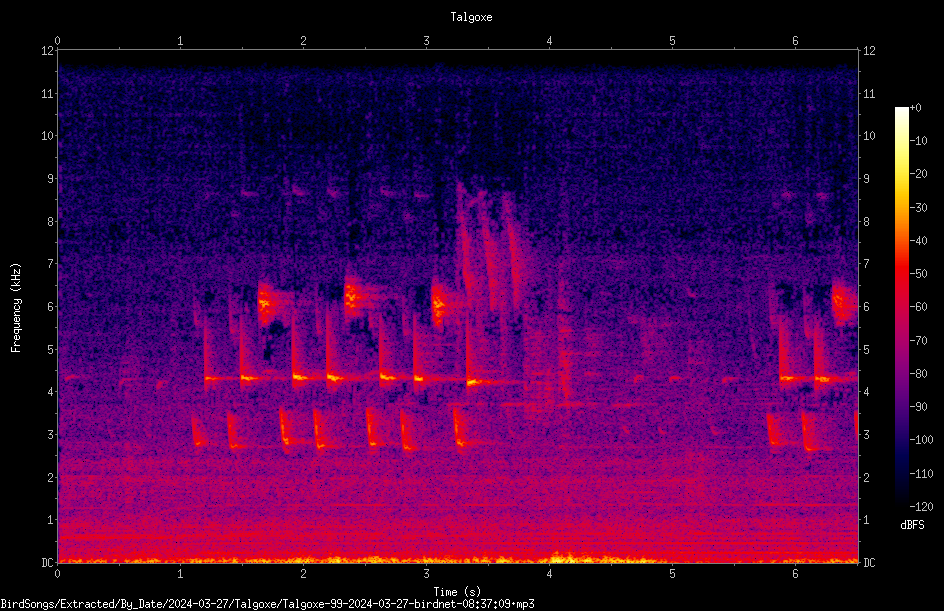
Task: Click the Talgoxe title at top
Action: 471,17
